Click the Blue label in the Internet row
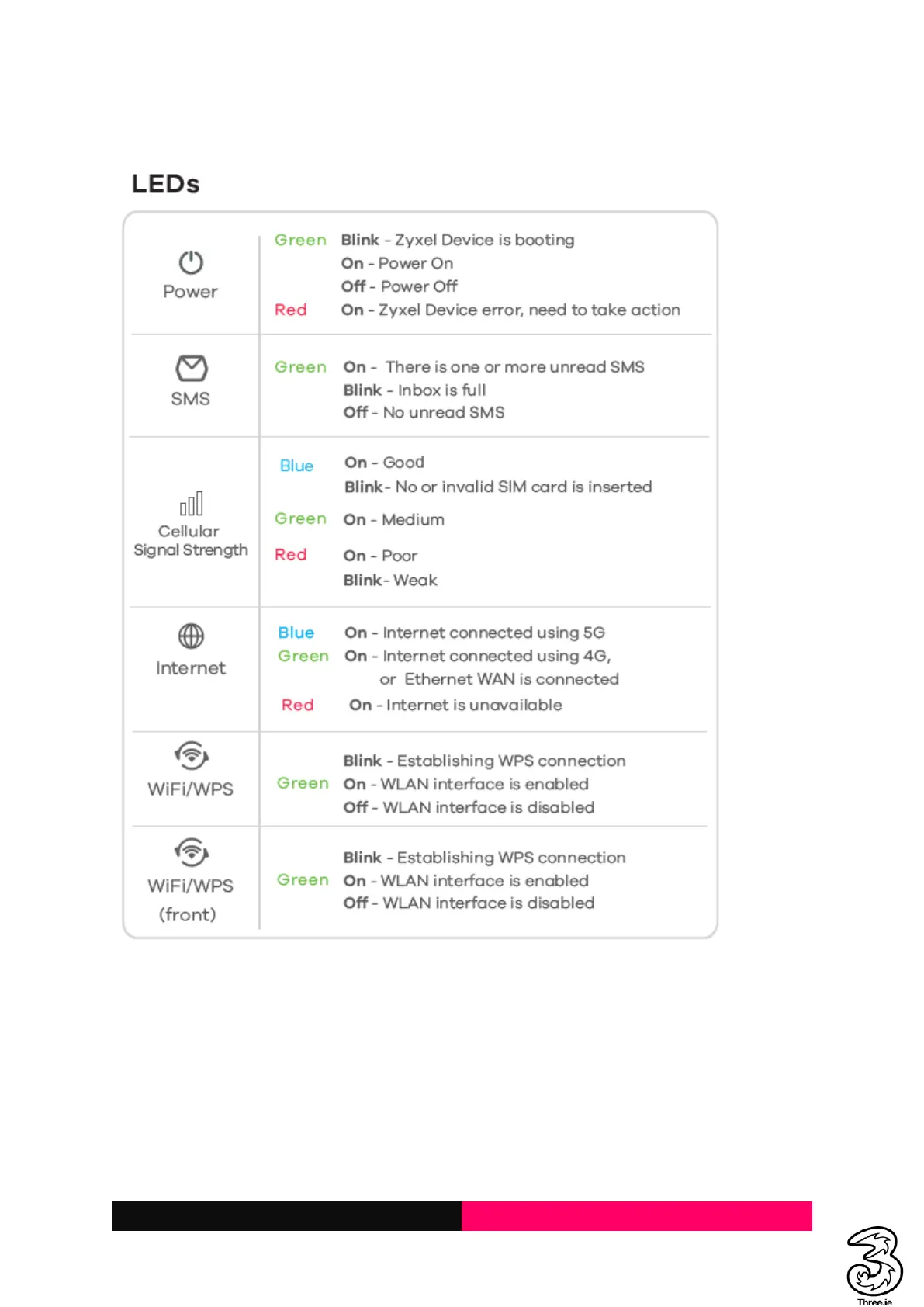 pos(296,633)
